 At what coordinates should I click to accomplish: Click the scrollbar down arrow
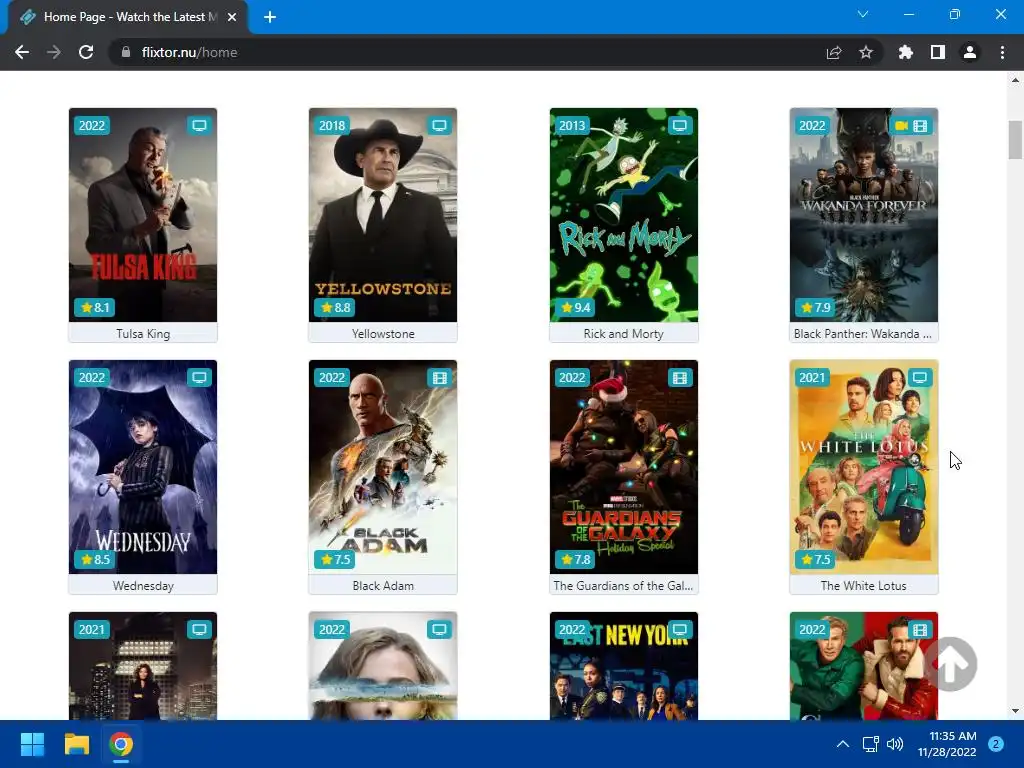[1015, 711]
